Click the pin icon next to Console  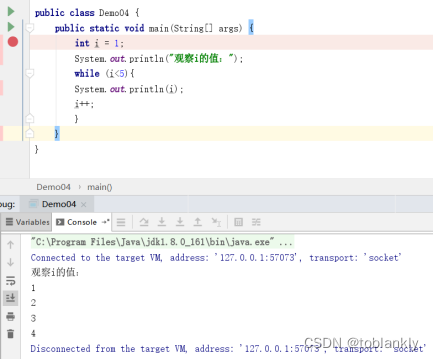[x=106, y=222]
